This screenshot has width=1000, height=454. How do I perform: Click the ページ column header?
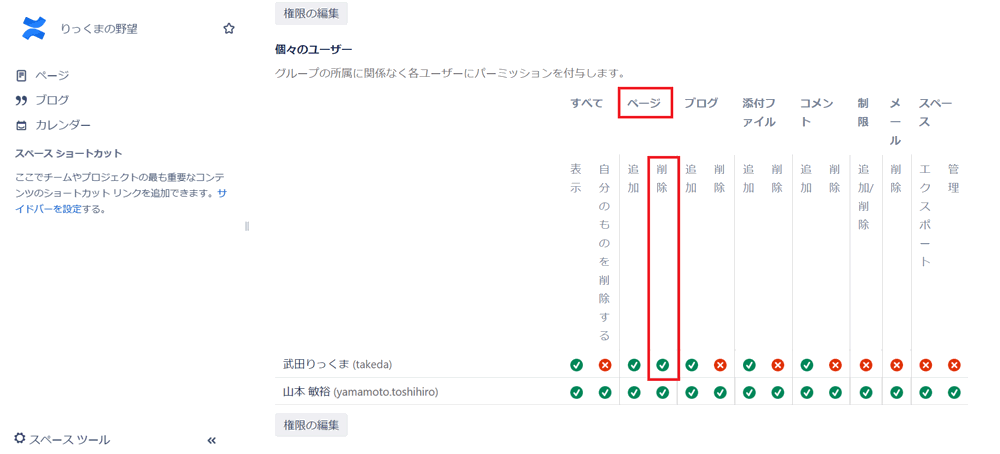[645, 103]
